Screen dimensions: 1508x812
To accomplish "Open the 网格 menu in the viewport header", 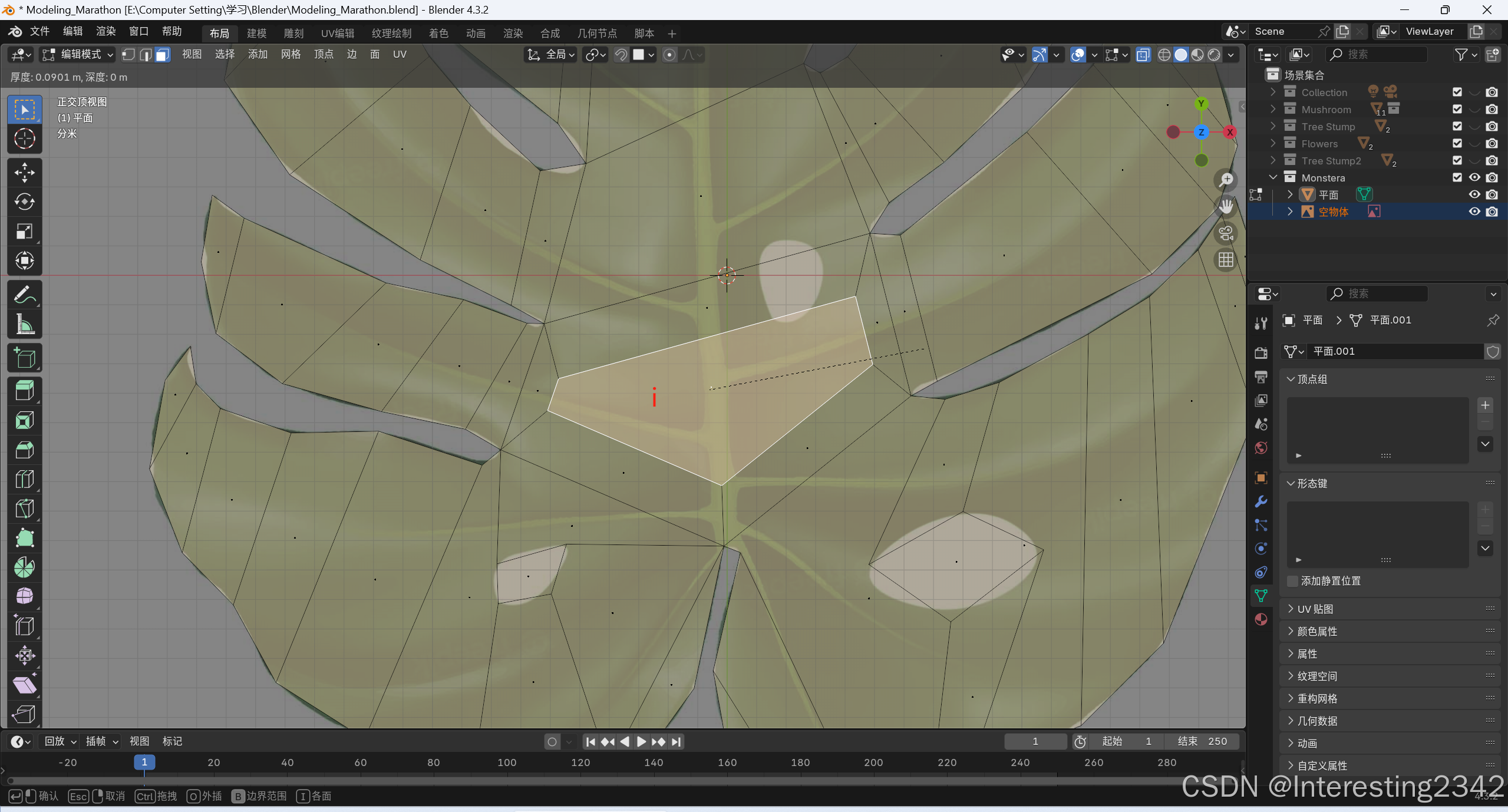I will [x=290, y=55].
